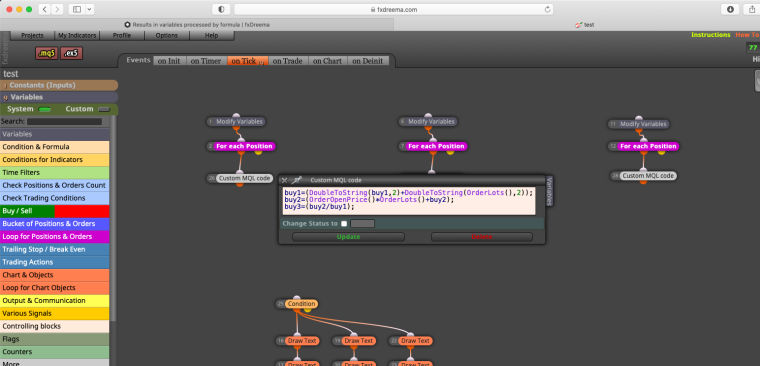Open the Help menu
Image resolution: width=760 pixels, height=366 pixels.
pos(211,35)
